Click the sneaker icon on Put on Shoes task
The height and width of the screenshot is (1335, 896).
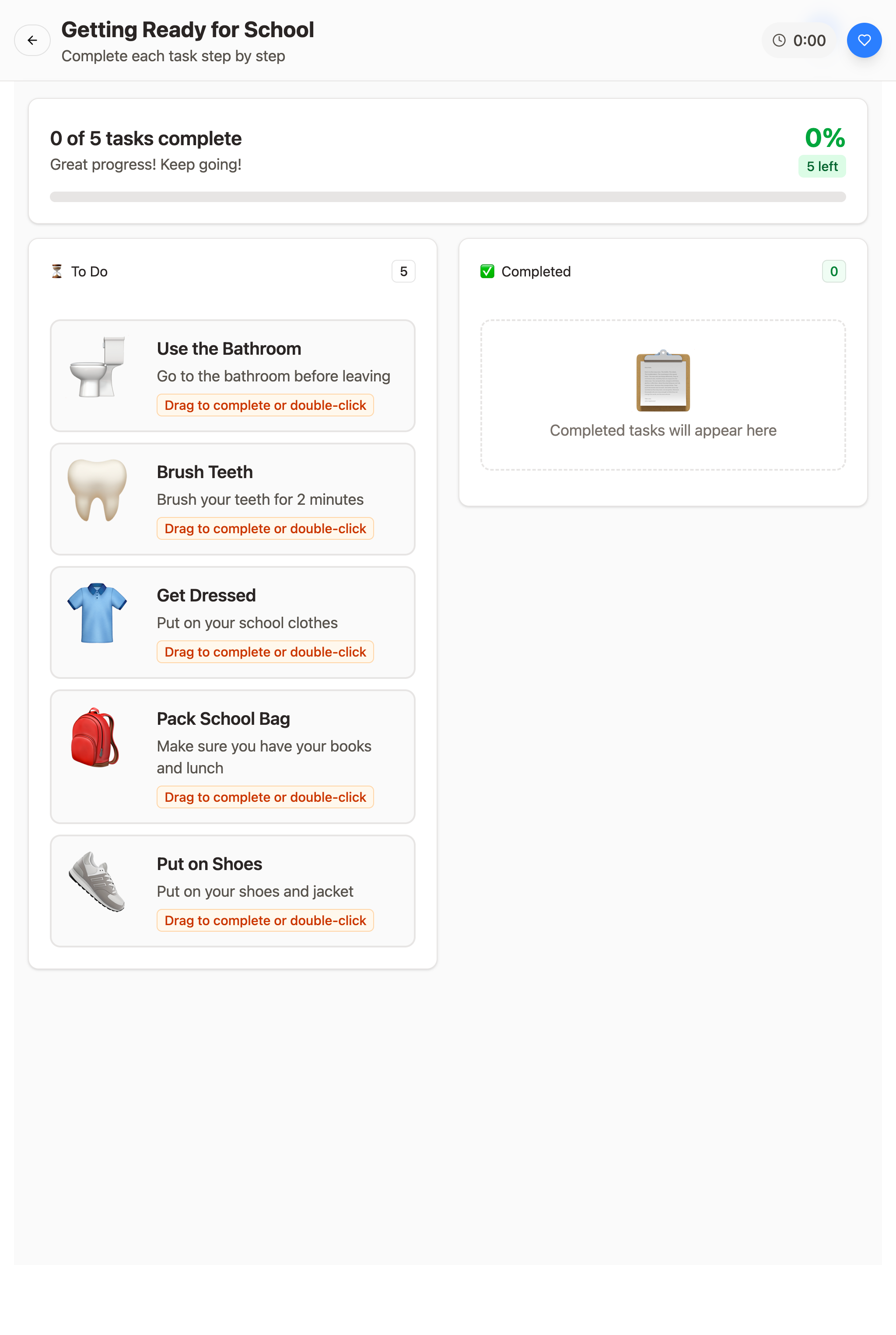pos(98,884)
